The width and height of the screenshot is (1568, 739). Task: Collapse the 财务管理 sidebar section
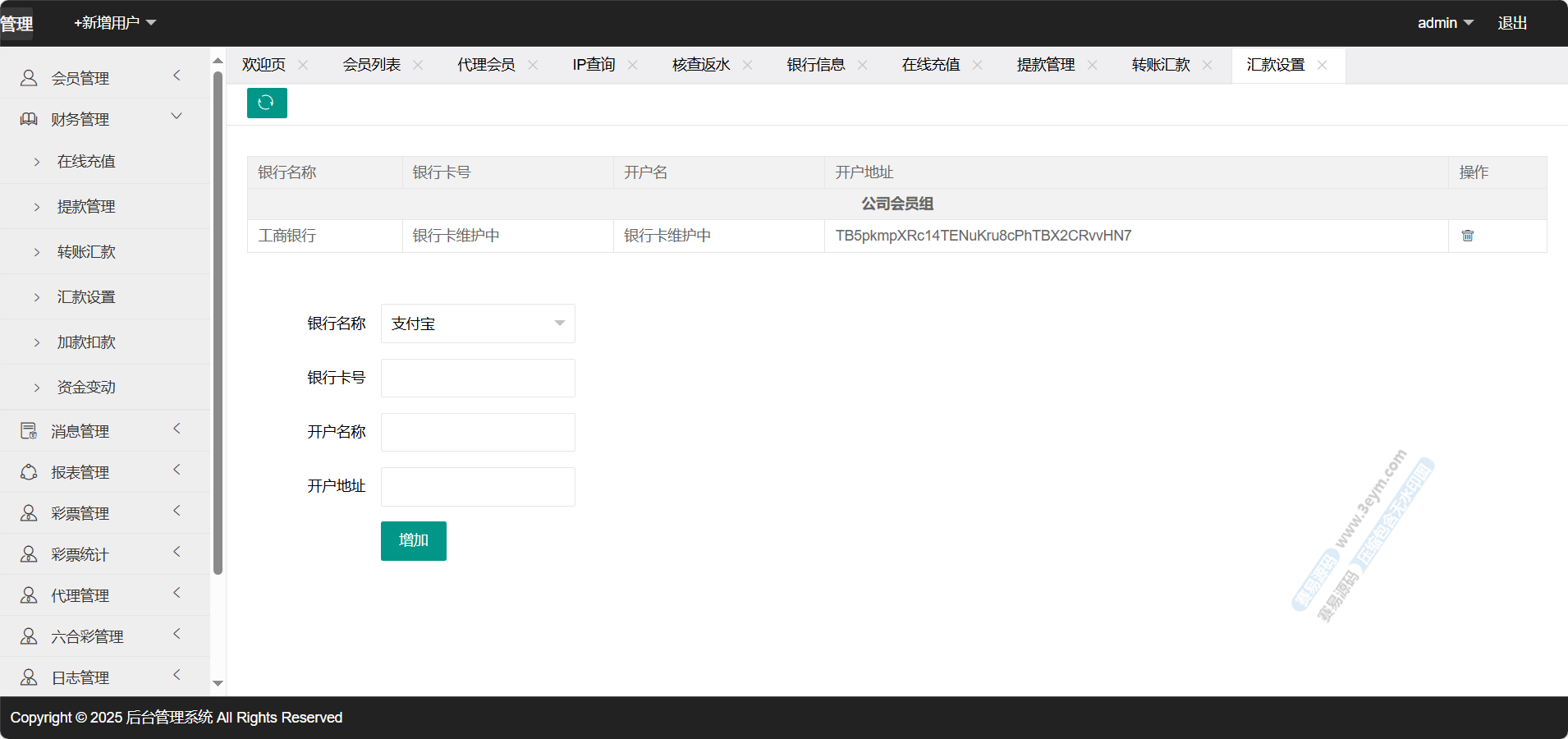[x=176, y=117]
